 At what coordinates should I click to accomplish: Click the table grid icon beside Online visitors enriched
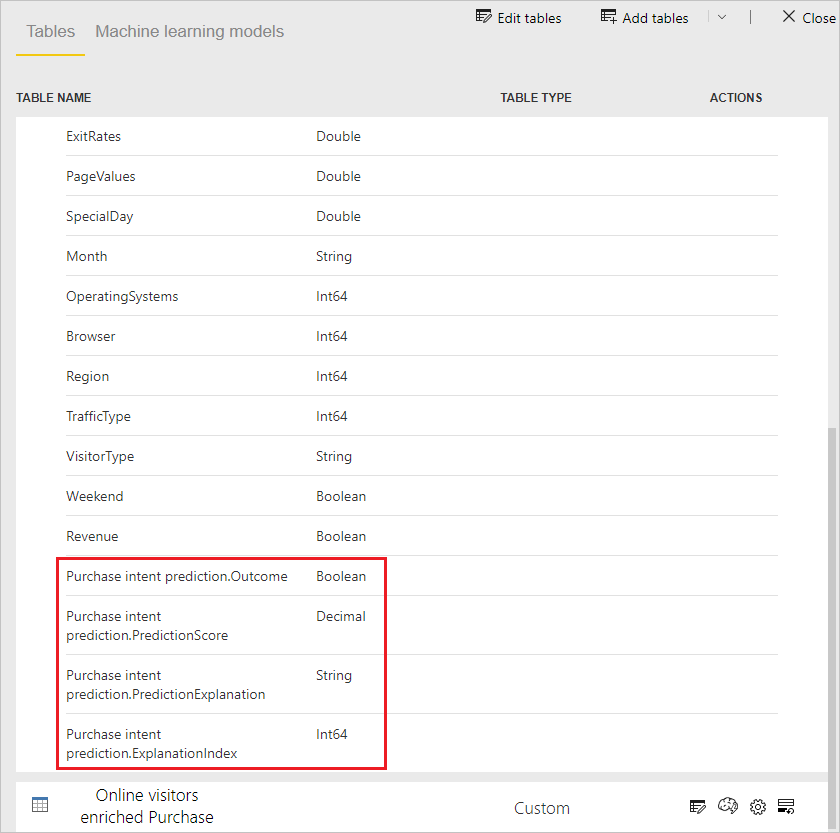(x=40, y=805)
